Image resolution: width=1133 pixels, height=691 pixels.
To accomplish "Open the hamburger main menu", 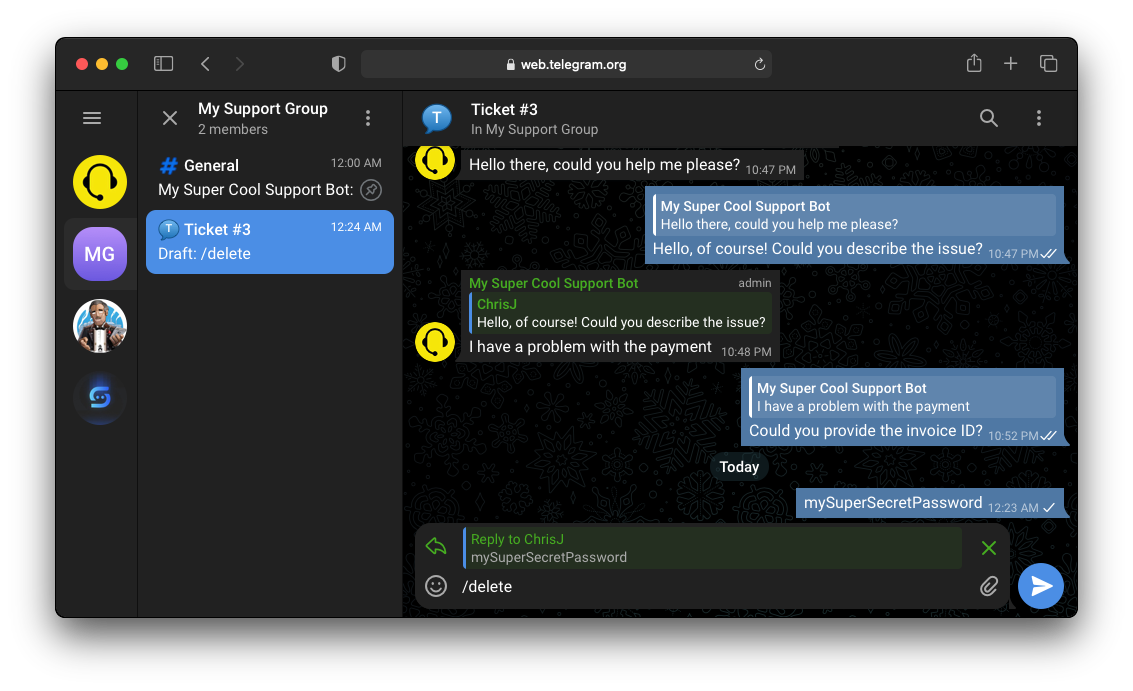I will tap(92, 118).
